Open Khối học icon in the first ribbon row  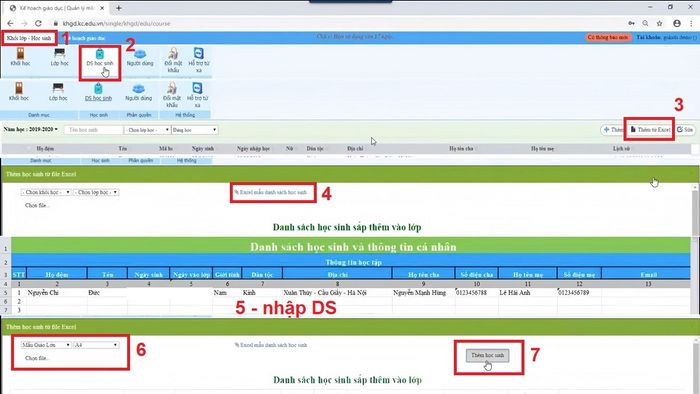tap(20, 58)
